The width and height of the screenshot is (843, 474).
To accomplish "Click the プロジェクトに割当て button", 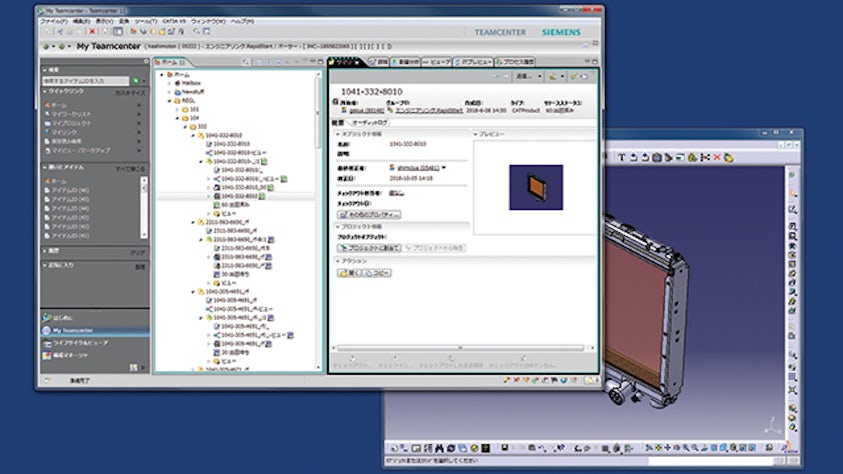I will 369,248.
